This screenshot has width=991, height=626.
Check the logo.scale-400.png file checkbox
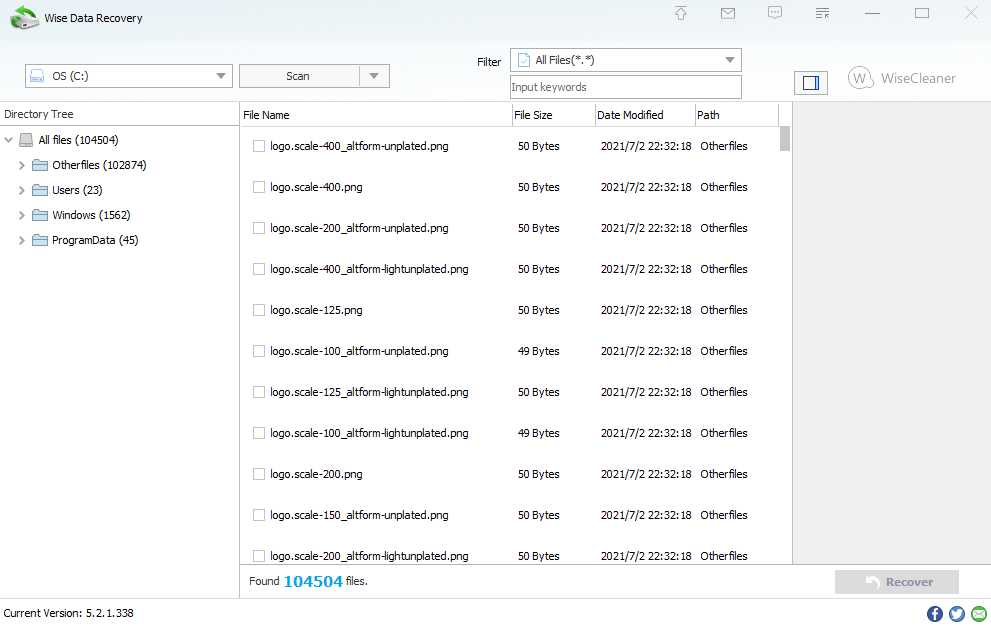click(258, 187)
